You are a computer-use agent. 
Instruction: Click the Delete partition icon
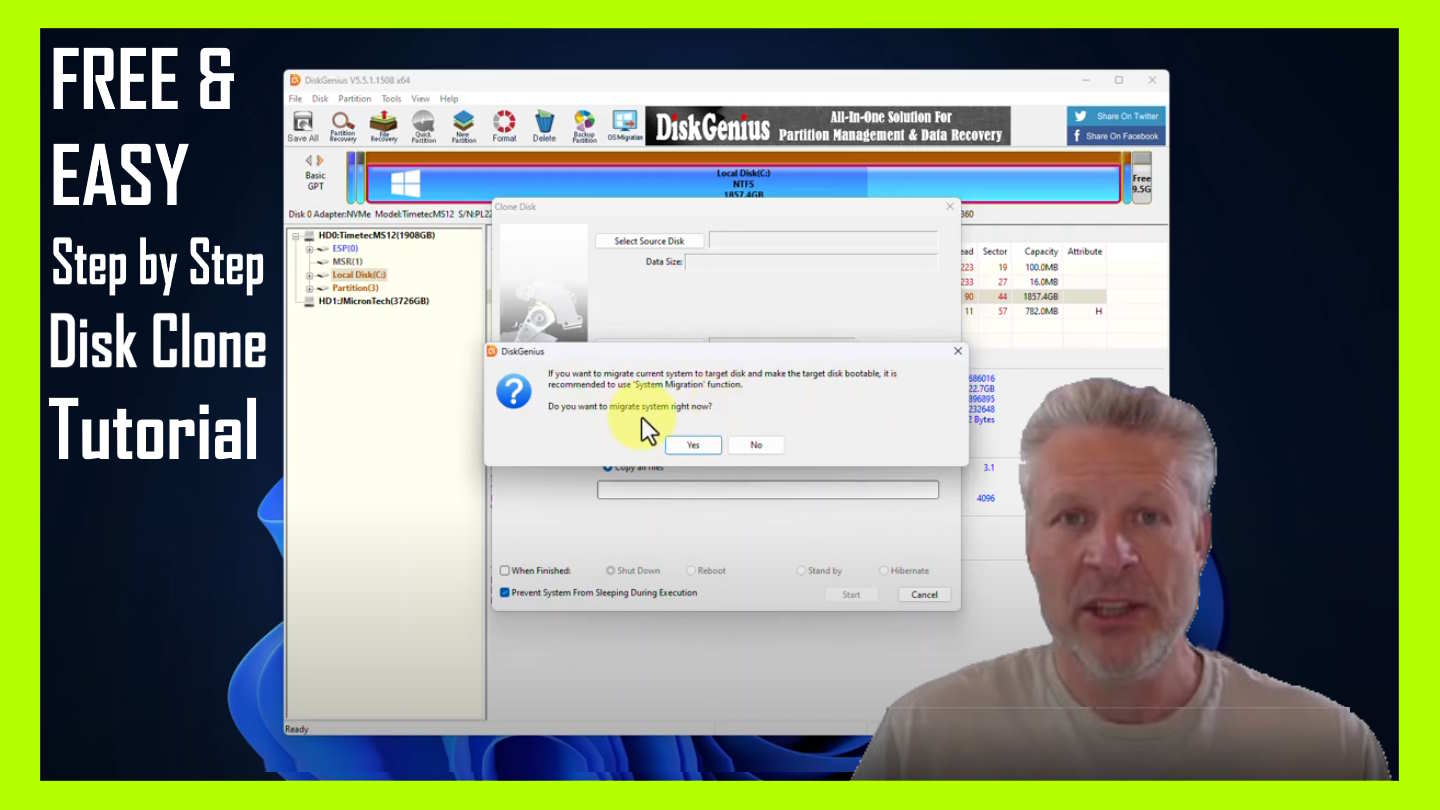click(x=544, y=126)
